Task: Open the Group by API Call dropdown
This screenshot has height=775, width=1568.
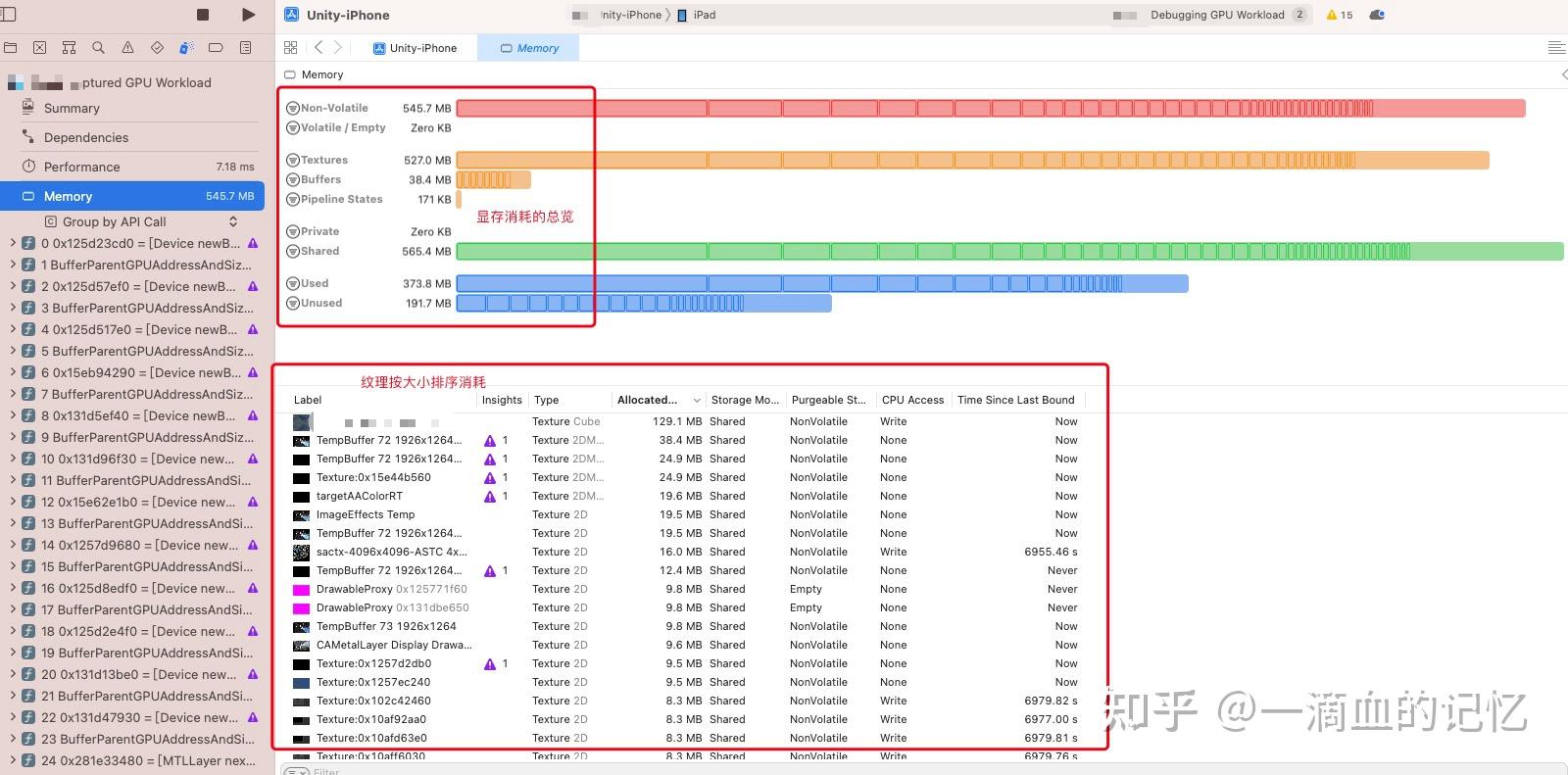Action: point(141,221)
